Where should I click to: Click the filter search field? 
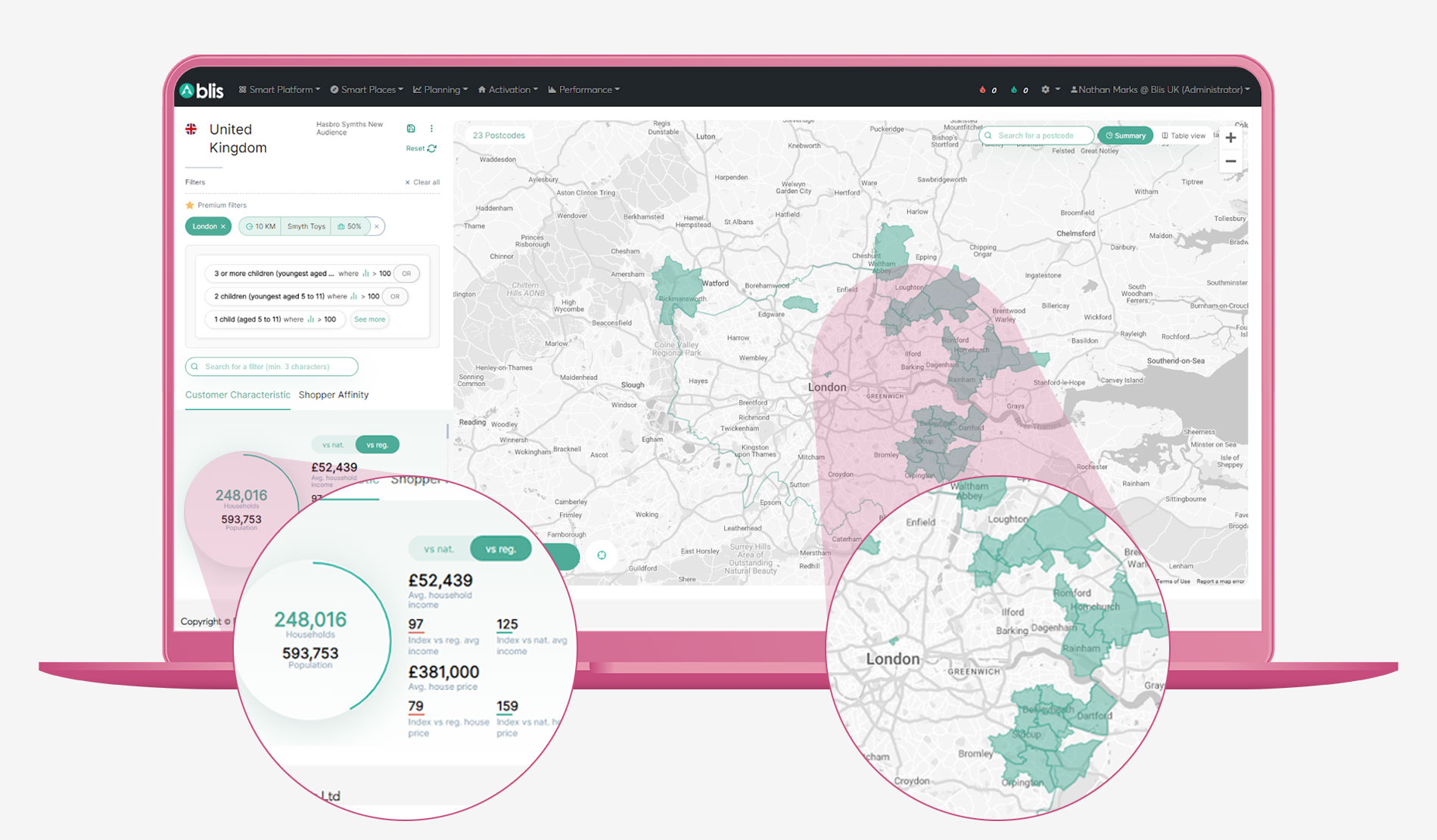pos(272,366)
